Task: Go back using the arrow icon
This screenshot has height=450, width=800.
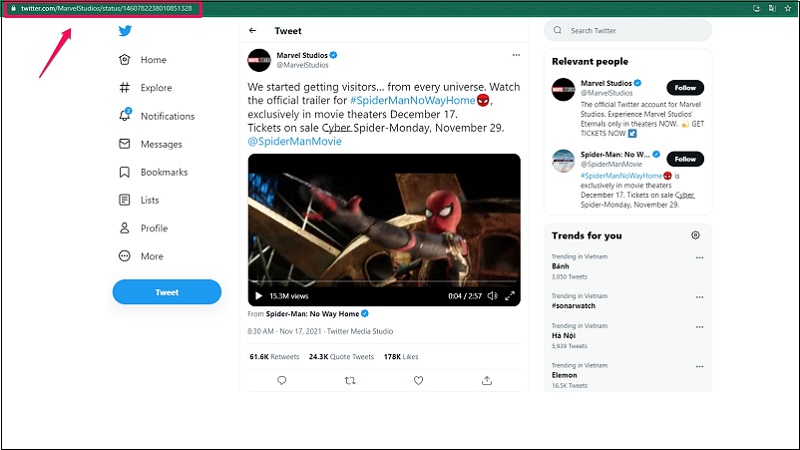Action: [252, 31]
